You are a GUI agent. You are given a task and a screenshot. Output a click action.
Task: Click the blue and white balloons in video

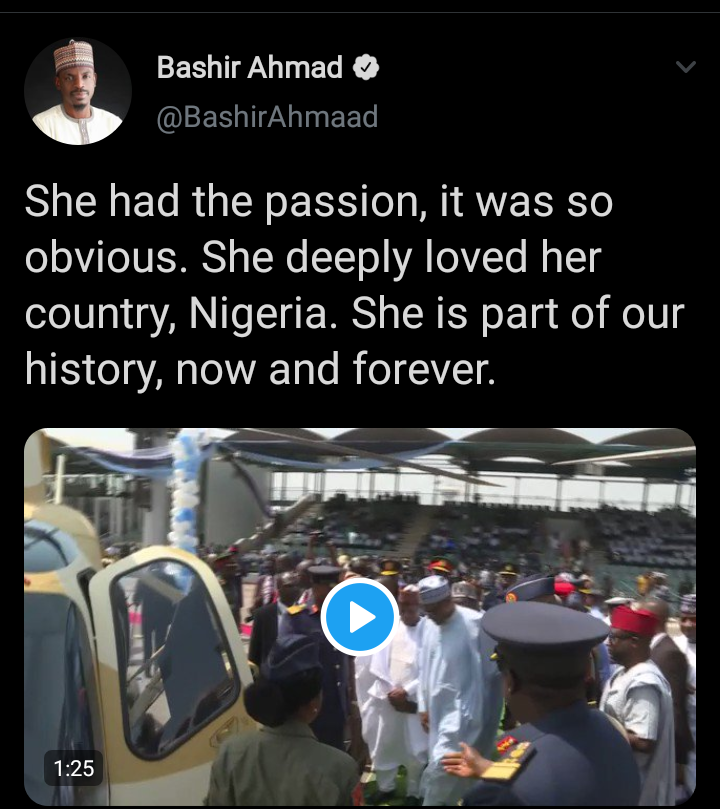[185, 490]
